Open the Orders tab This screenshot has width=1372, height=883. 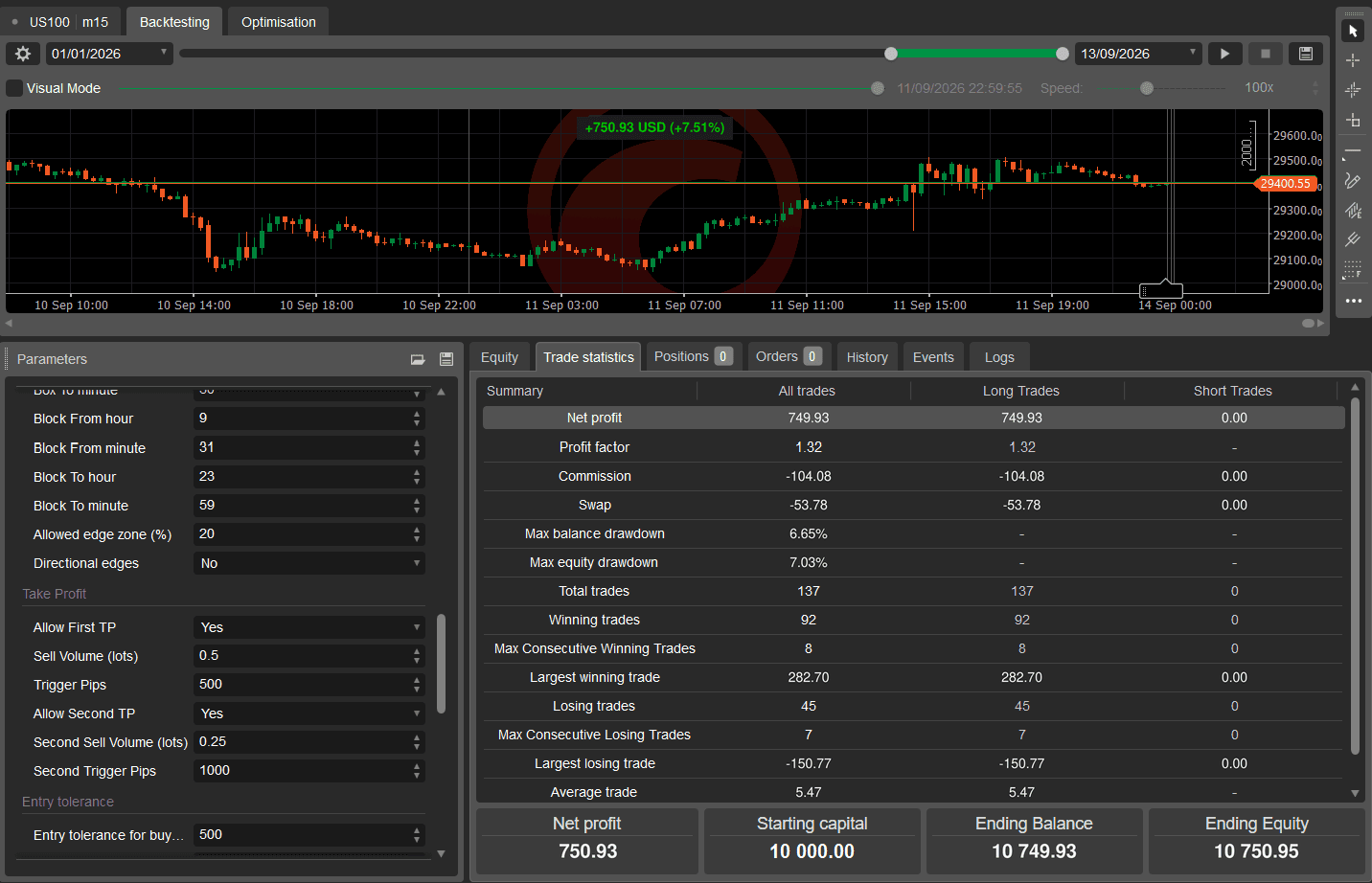[789, 356]
